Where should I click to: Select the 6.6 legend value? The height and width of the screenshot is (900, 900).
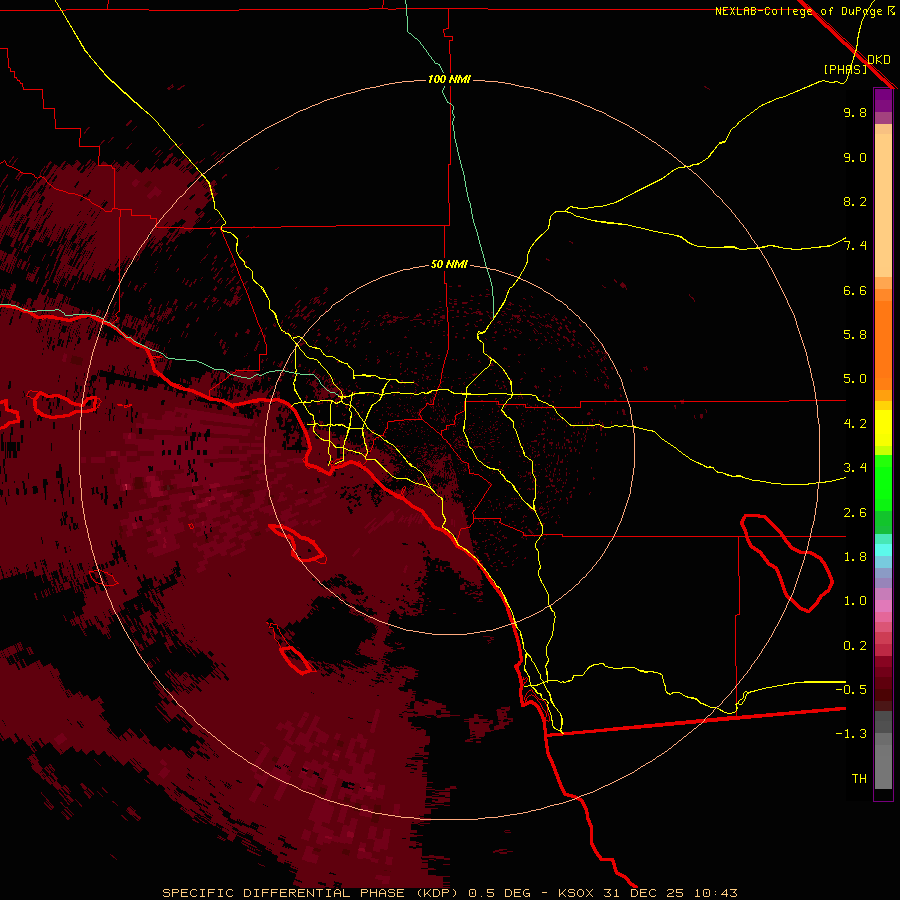[855, 290]
